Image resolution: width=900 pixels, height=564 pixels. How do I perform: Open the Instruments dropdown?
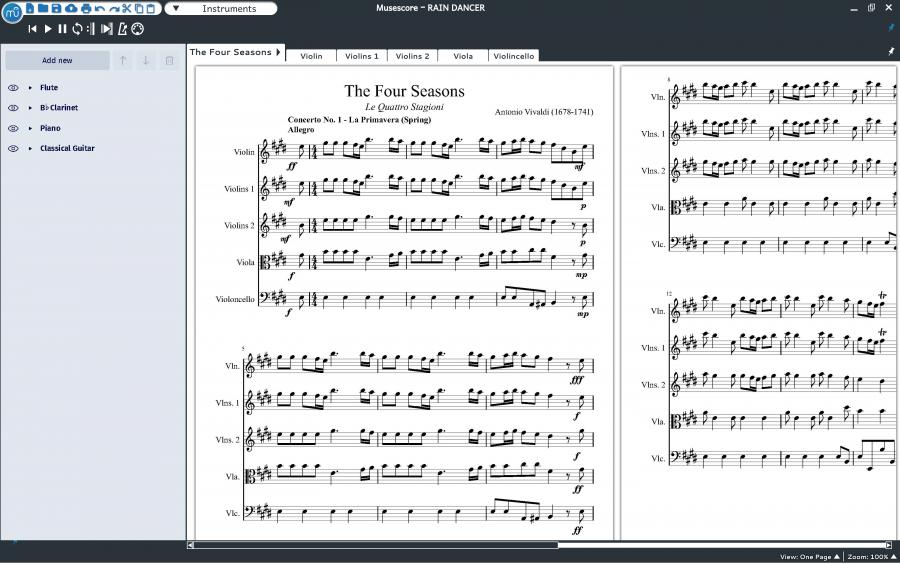(221, 9)
